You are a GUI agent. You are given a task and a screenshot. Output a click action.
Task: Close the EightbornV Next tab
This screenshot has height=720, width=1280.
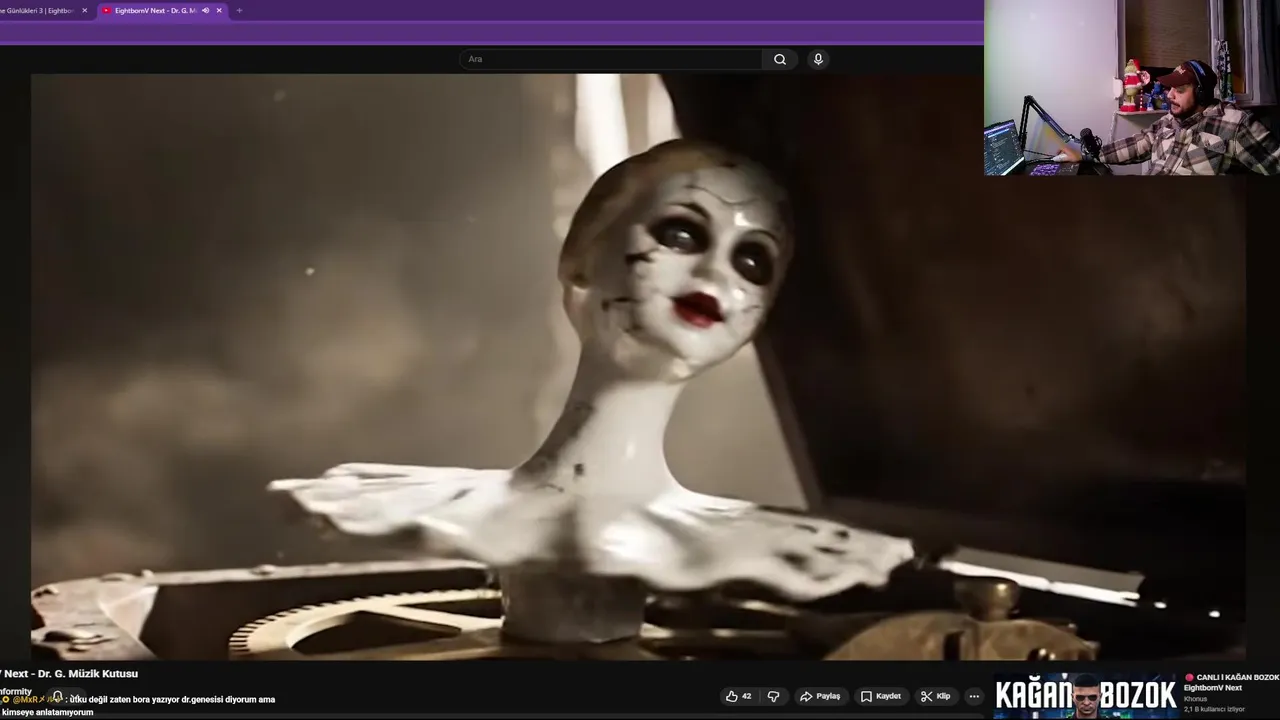click(x=219, y=11)
